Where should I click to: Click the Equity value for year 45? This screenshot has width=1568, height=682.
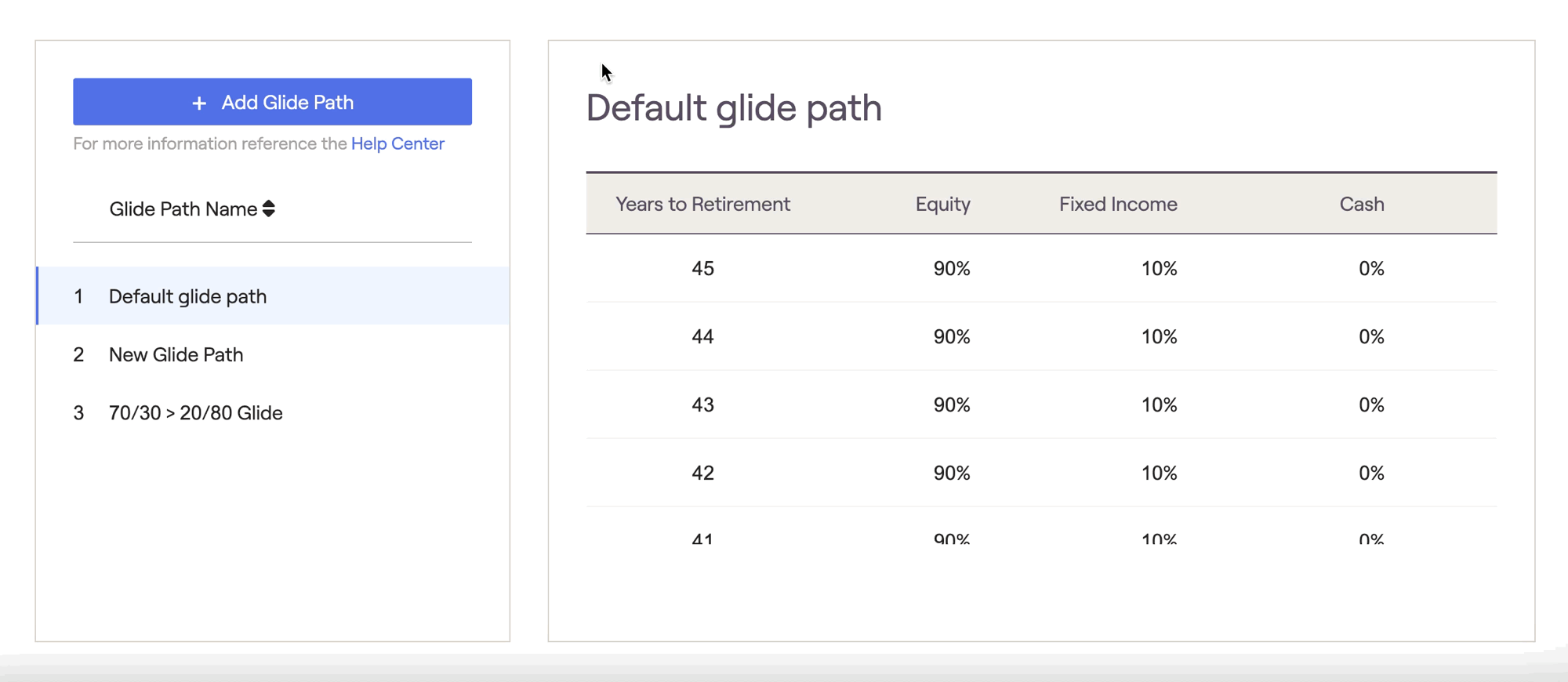coord(952,269)
